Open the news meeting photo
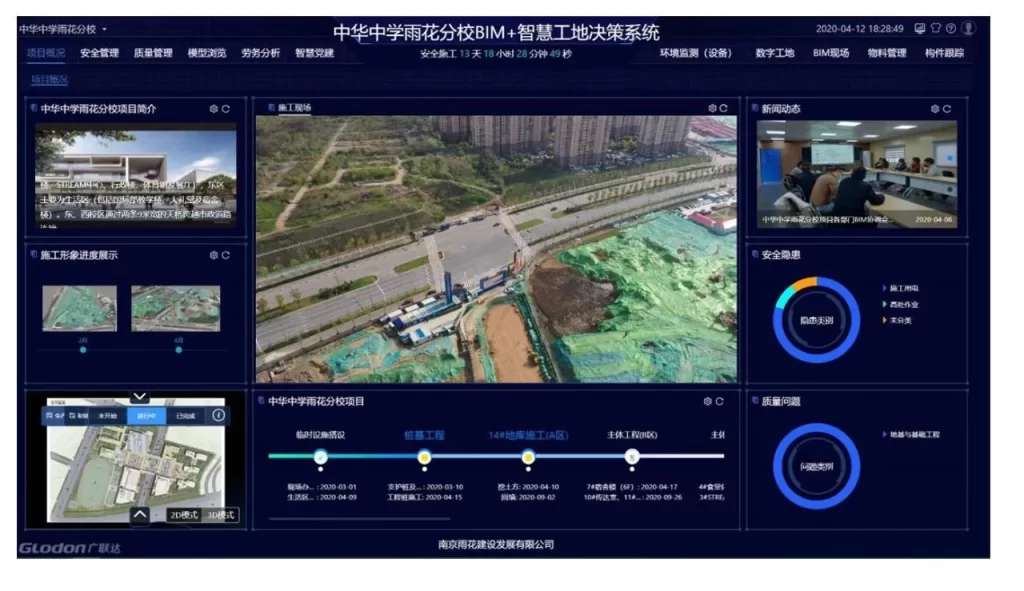The width and height of the screenshot is (1024, 591). pos(857,174)
